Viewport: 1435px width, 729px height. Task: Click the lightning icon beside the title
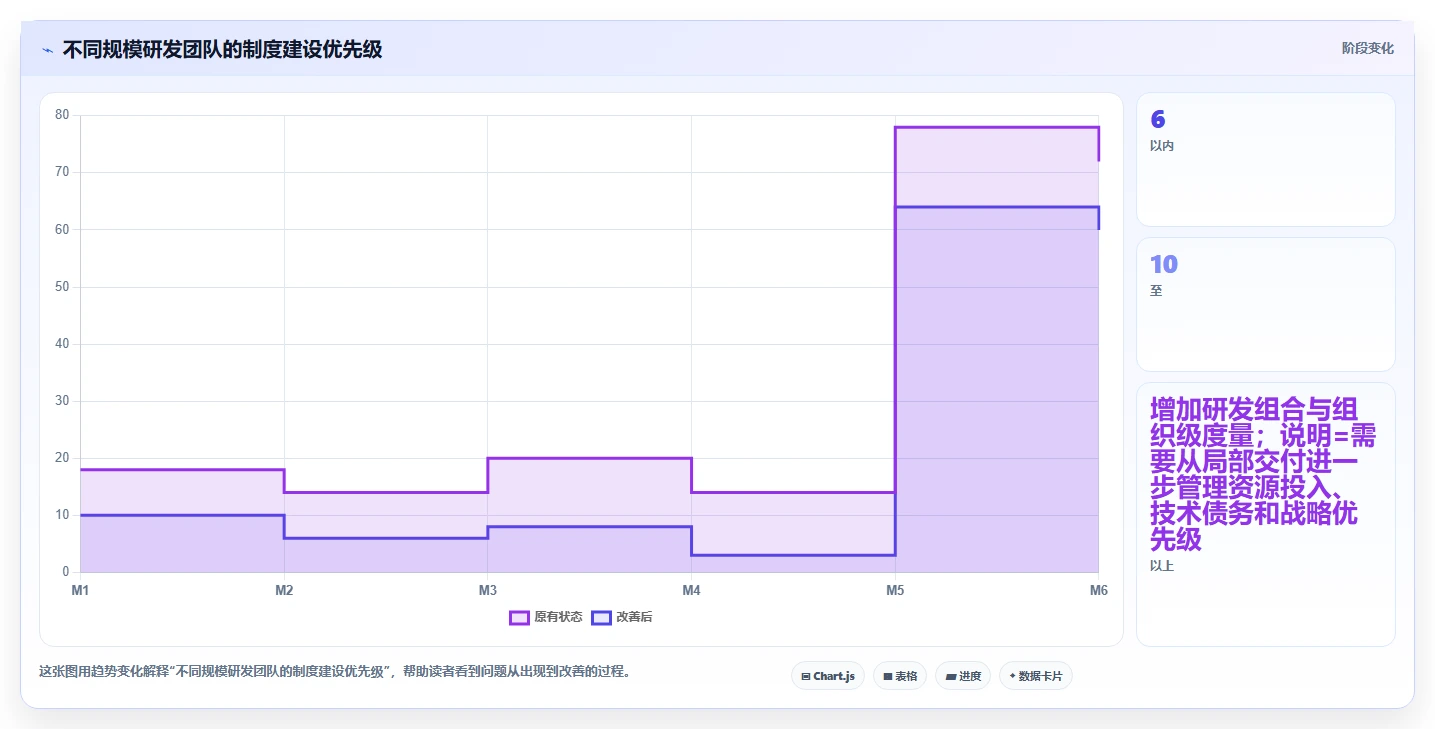coord(48,50)
